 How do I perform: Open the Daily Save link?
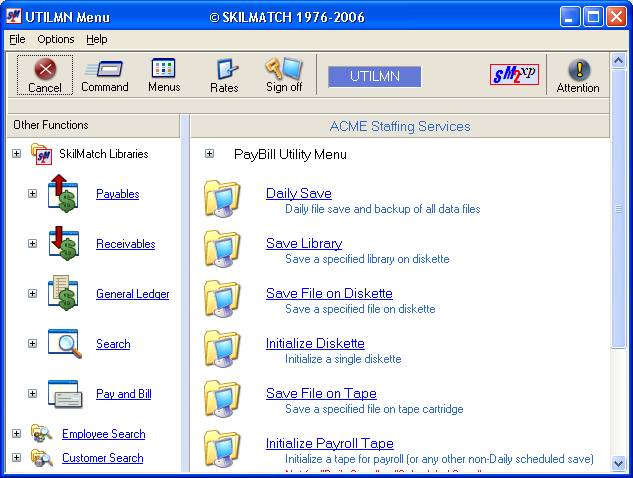point(299,193)
